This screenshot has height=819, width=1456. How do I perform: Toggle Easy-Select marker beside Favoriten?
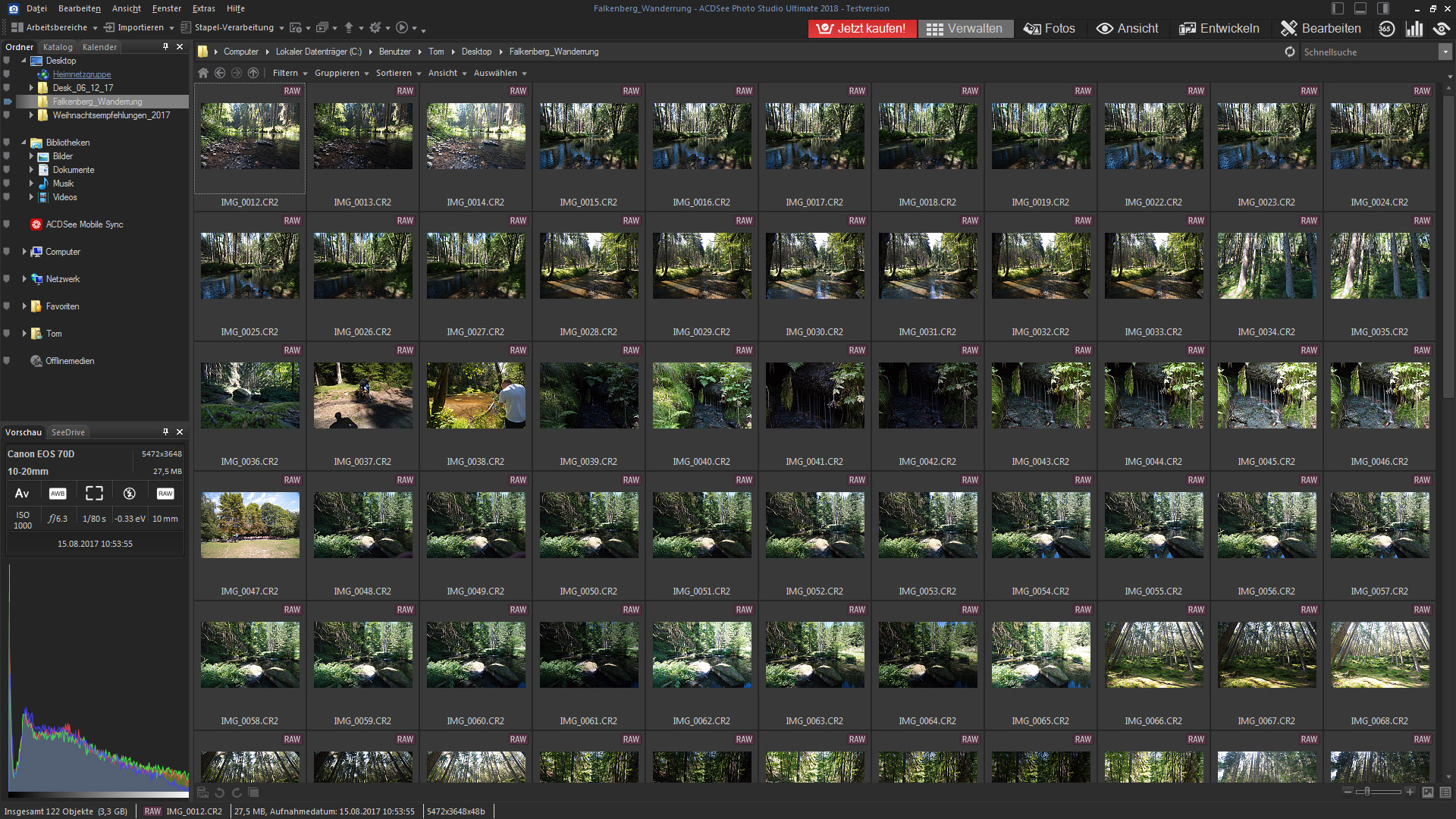click(7, 306)
